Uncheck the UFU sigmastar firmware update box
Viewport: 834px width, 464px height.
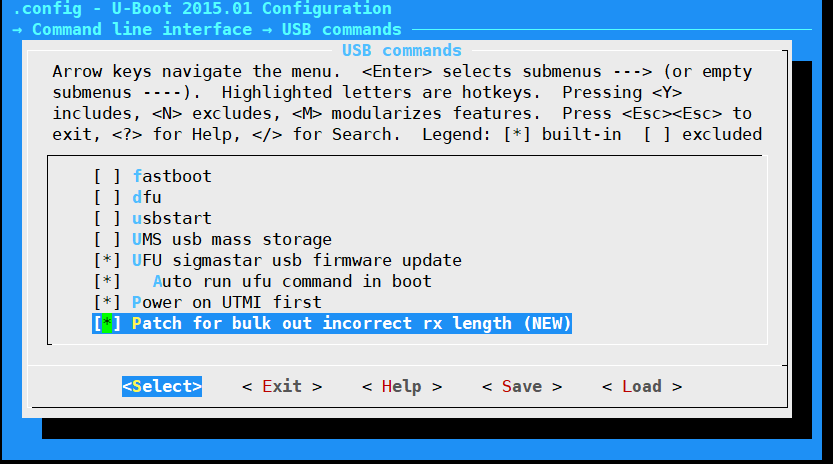pyautogui.click(x=107, y=260)
